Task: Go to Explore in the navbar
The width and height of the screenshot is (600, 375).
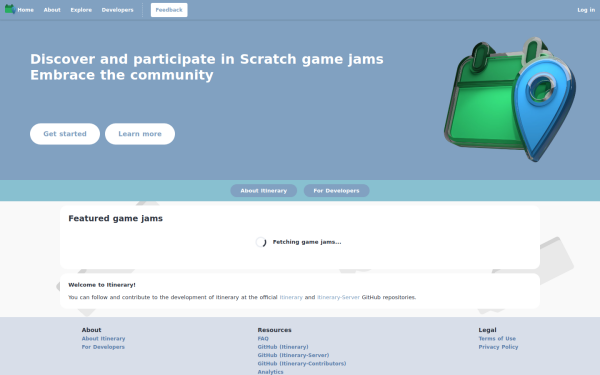Action: pos(81,10)
